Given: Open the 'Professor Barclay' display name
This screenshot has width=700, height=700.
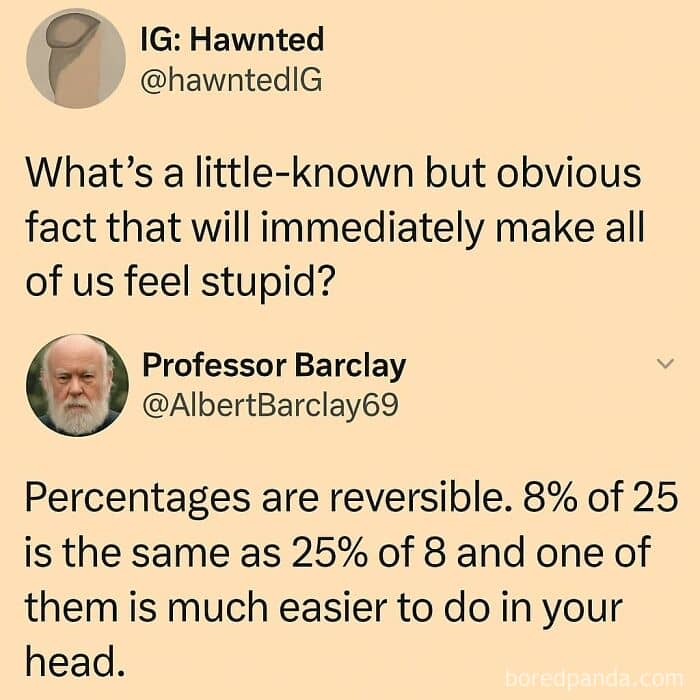Looking at the screenshot, I should point(274,366).
